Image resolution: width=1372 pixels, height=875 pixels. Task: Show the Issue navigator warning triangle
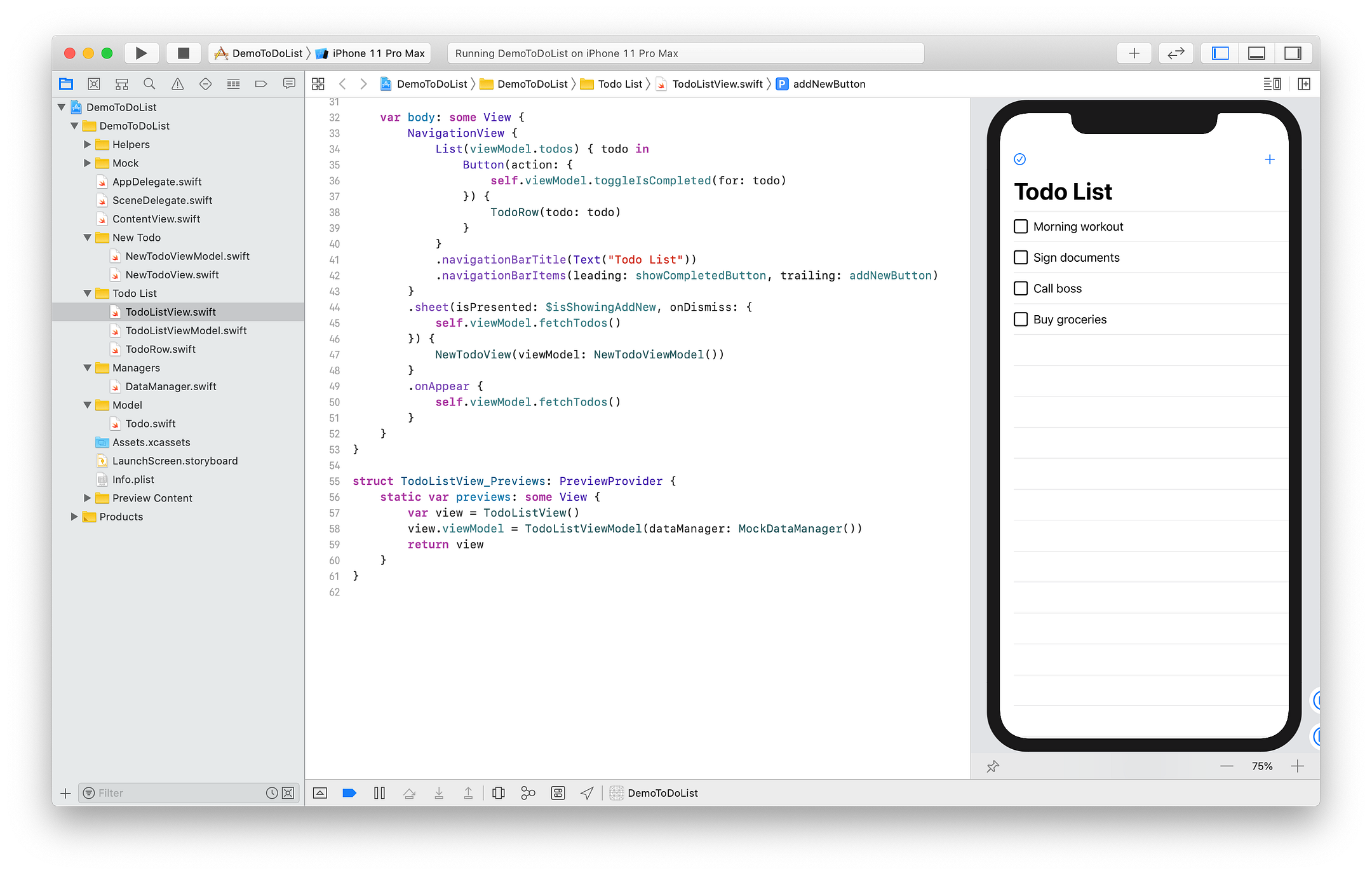click(x=177, y=83)
